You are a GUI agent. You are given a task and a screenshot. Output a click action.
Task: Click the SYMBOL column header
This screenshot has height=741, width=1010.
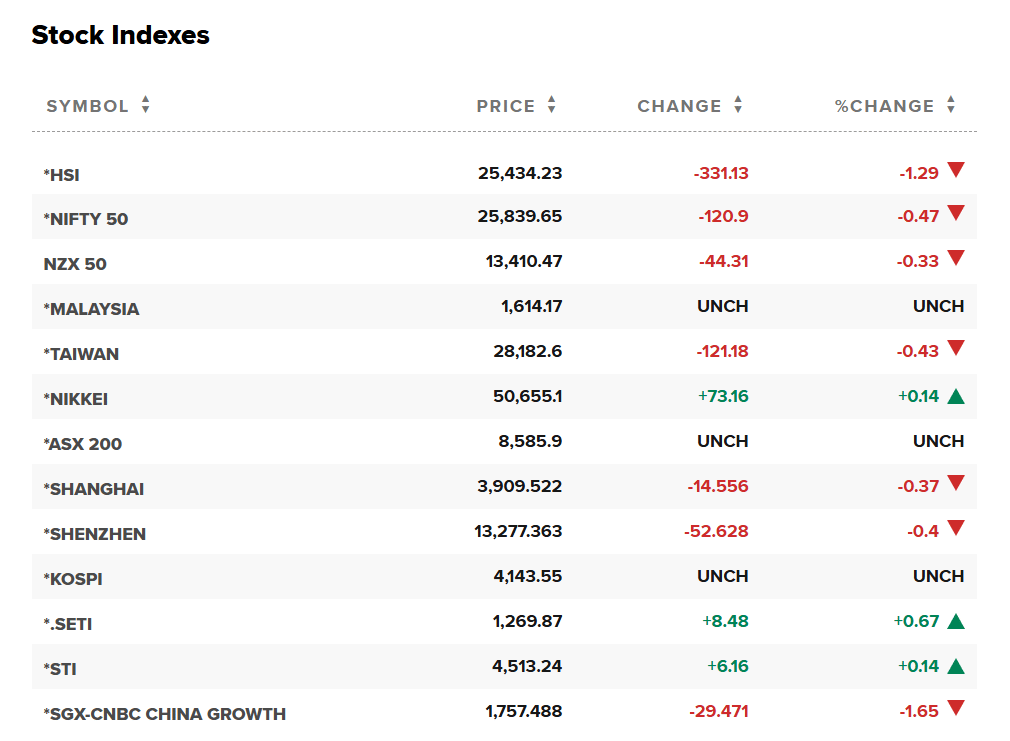pos(88,106)
